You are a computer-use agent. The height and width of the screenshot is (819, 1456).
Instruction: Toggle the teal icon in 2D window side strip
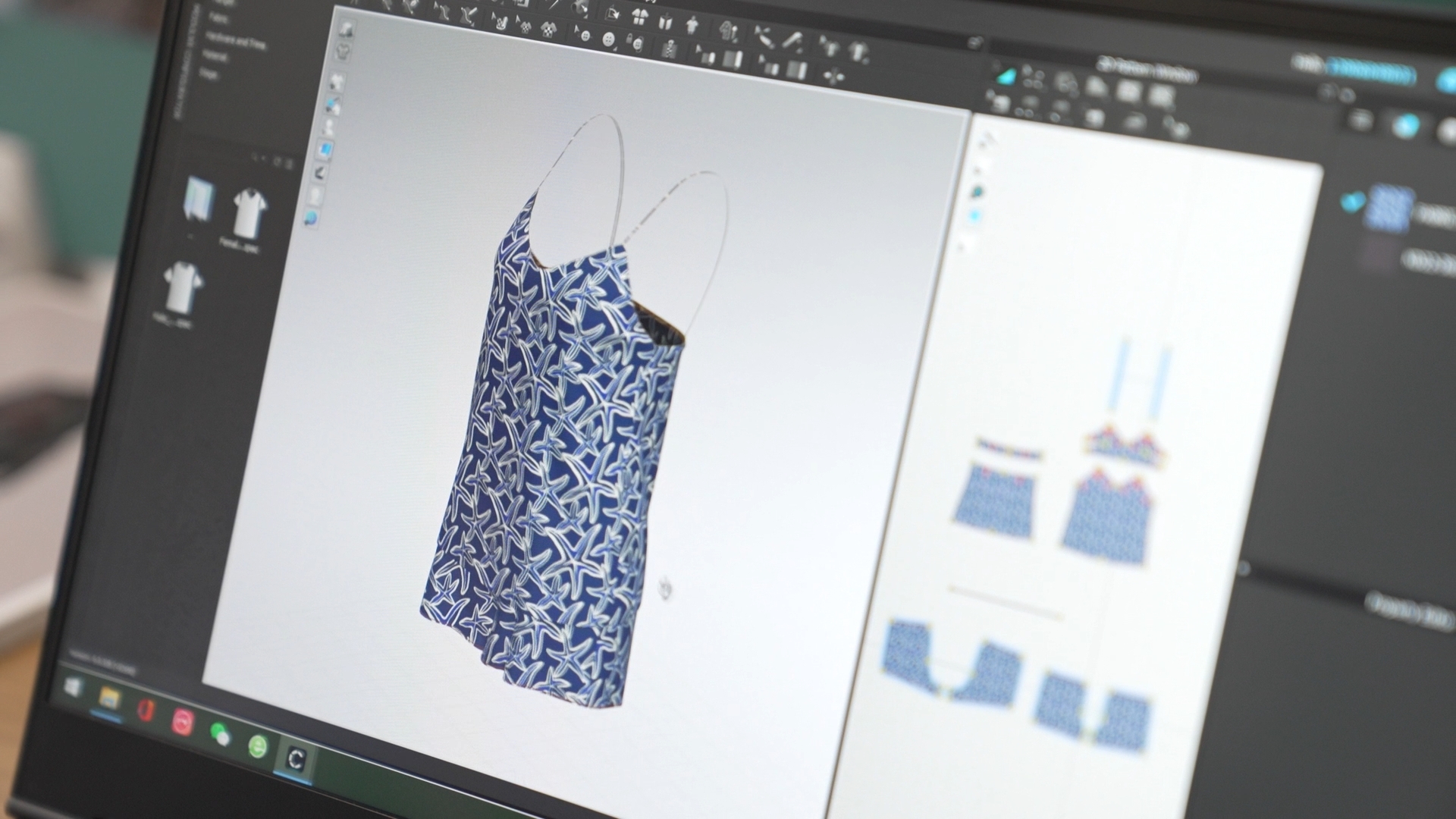(977, 192)
